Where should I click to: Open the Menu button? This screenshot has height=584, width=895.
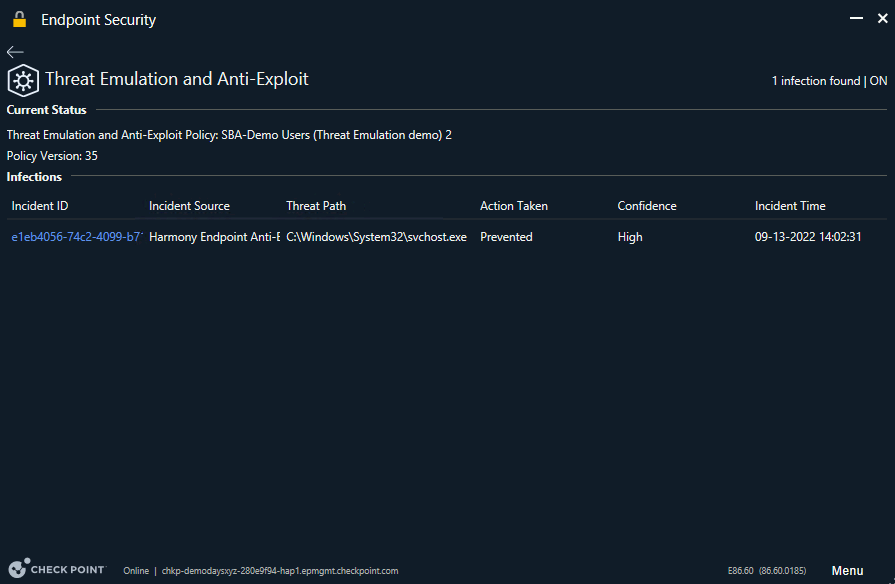click(x=847, y=570)
